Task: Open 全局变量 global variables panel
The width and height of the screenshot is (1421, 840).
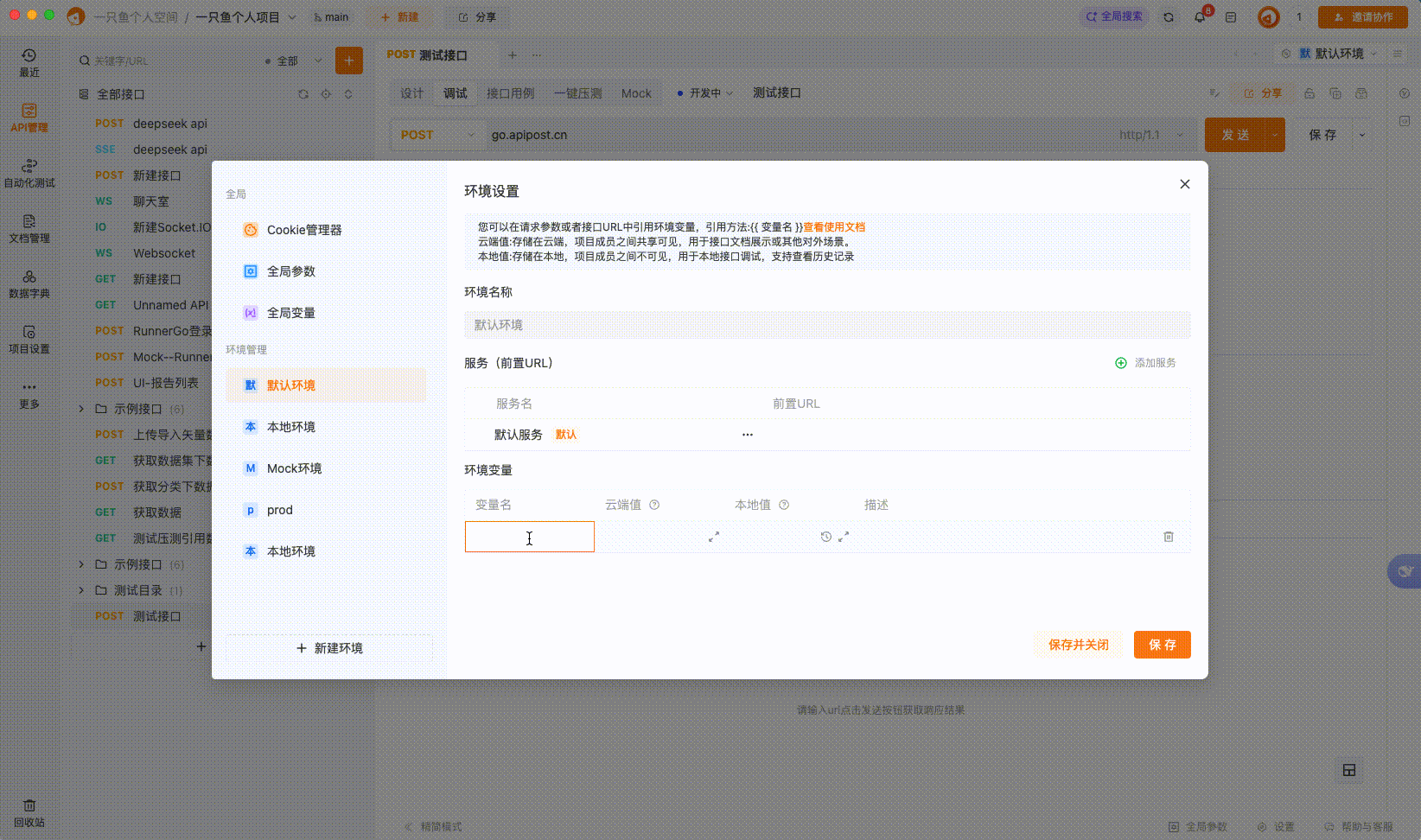Action: [290, 312]
